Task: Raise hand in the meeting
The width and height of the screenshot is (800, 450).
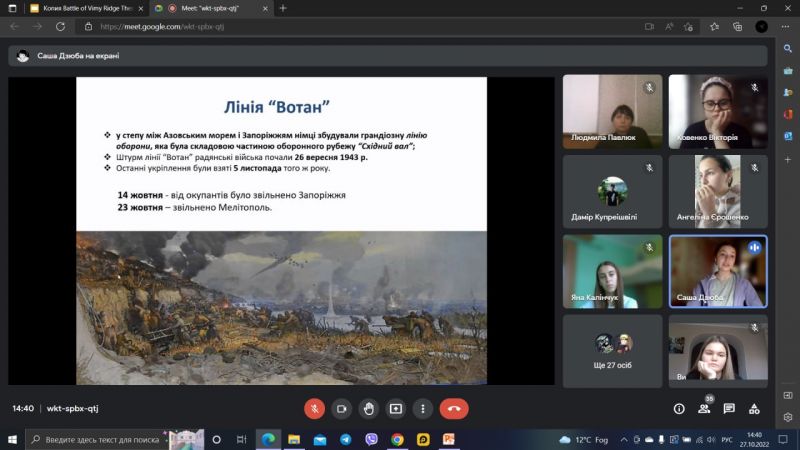Action: [x=368, y=409]
